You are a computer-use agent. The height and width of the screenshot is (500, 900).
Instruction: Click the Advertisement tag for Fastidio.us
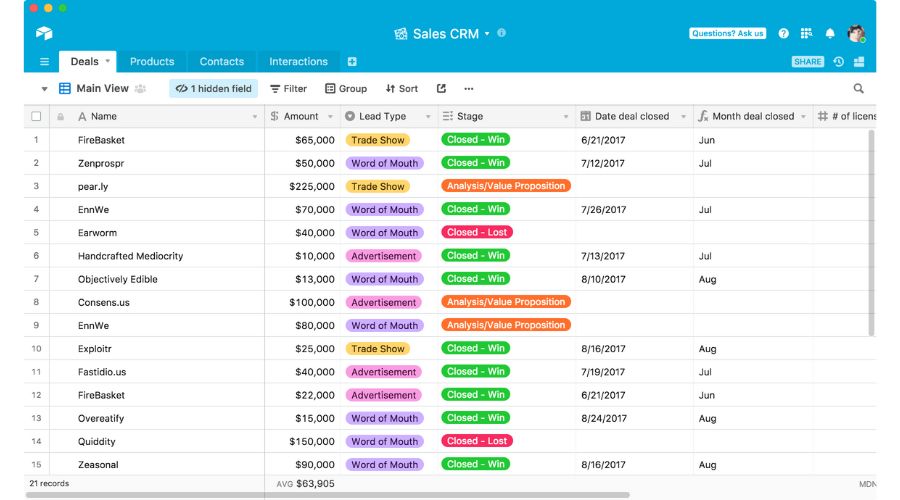pos(383,372)
